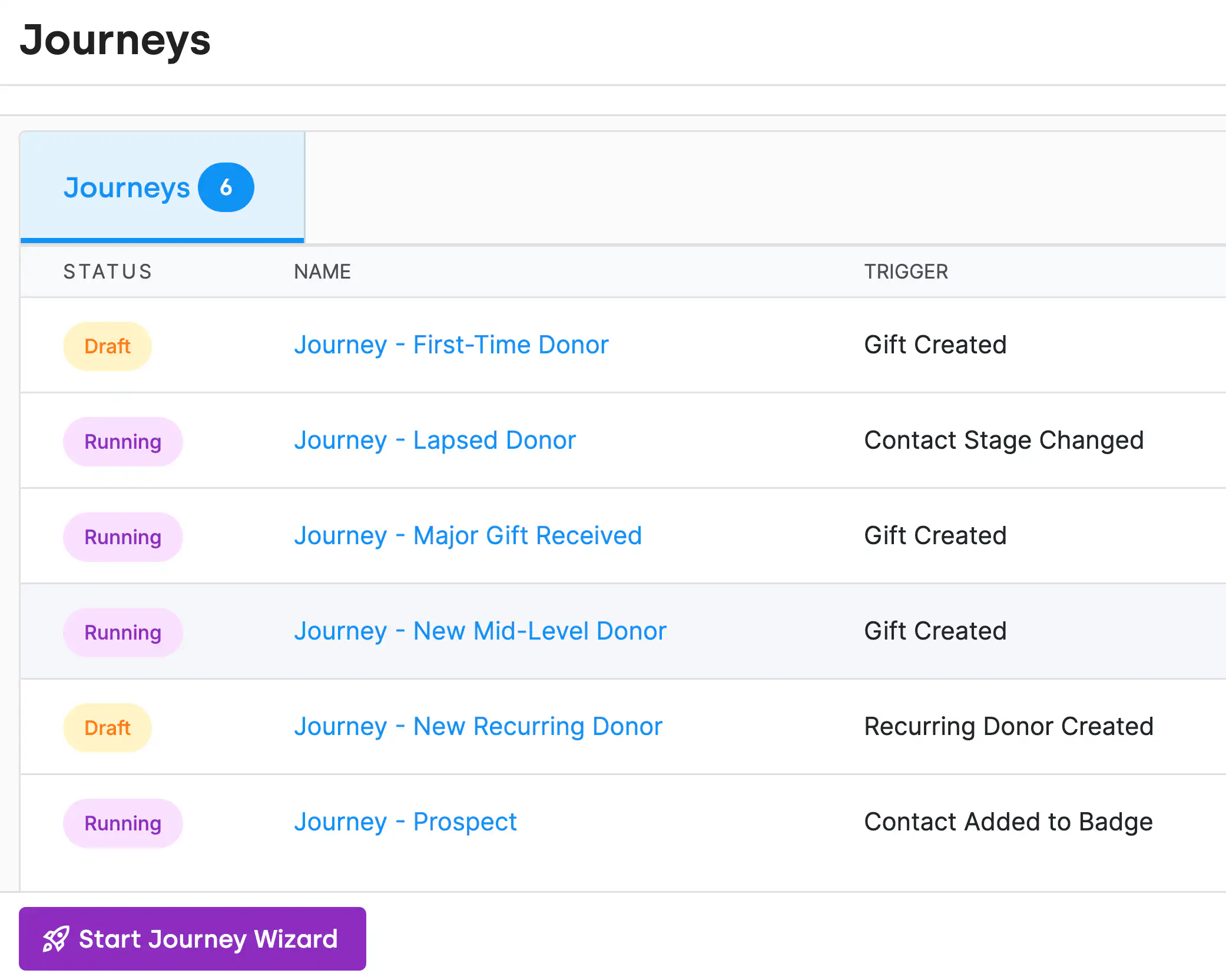This screenshot has height=980, width=1226.
Task: Click the STATUS column header
Action: point(108,272)
